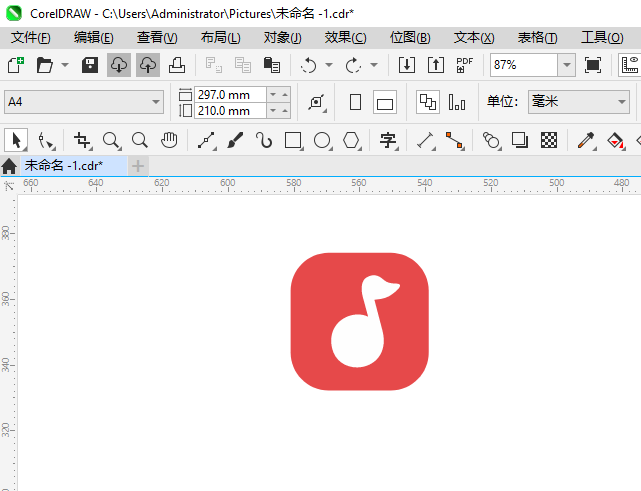
Task: Select the Polygon tool
Action: [351, 141]
